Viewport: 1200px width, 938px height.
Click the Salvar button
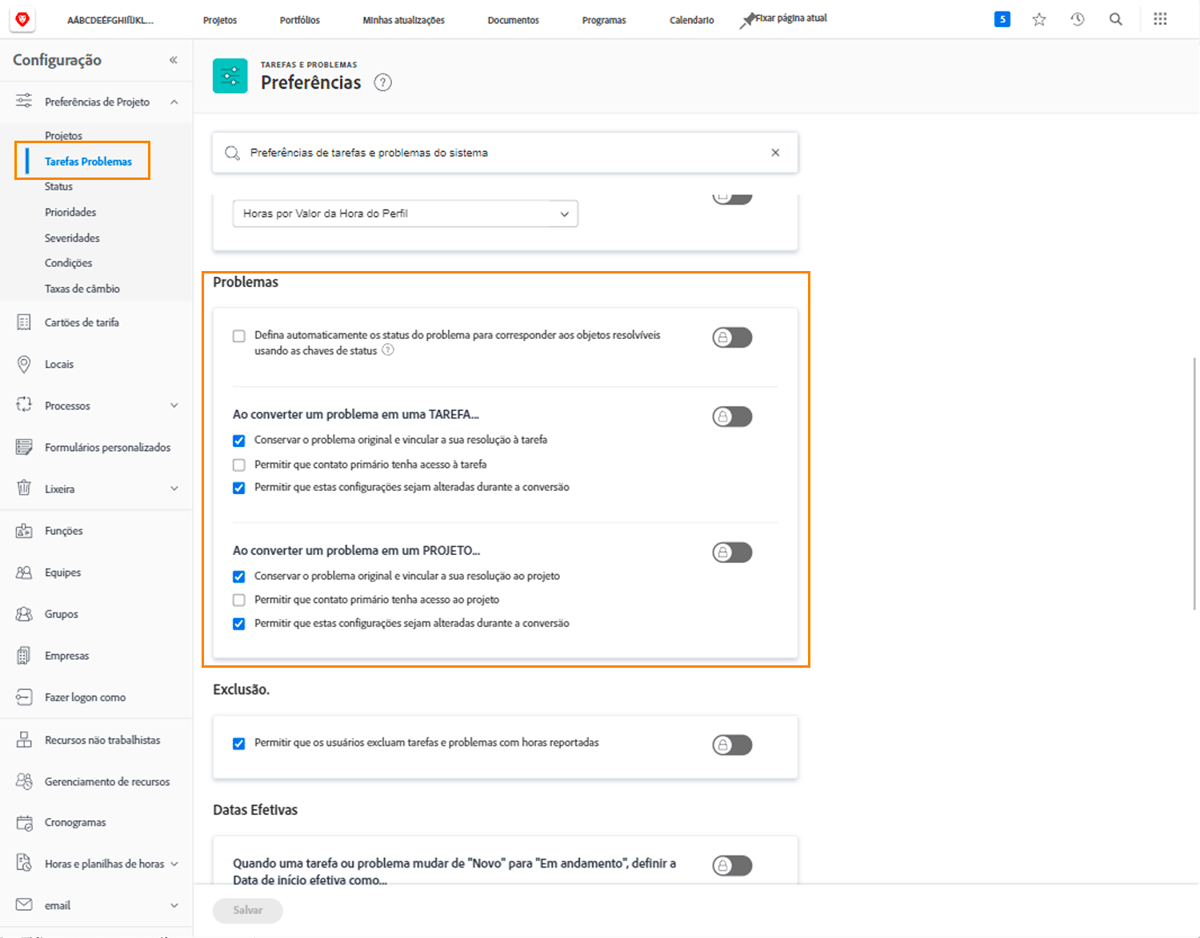(x=247, y=910)
